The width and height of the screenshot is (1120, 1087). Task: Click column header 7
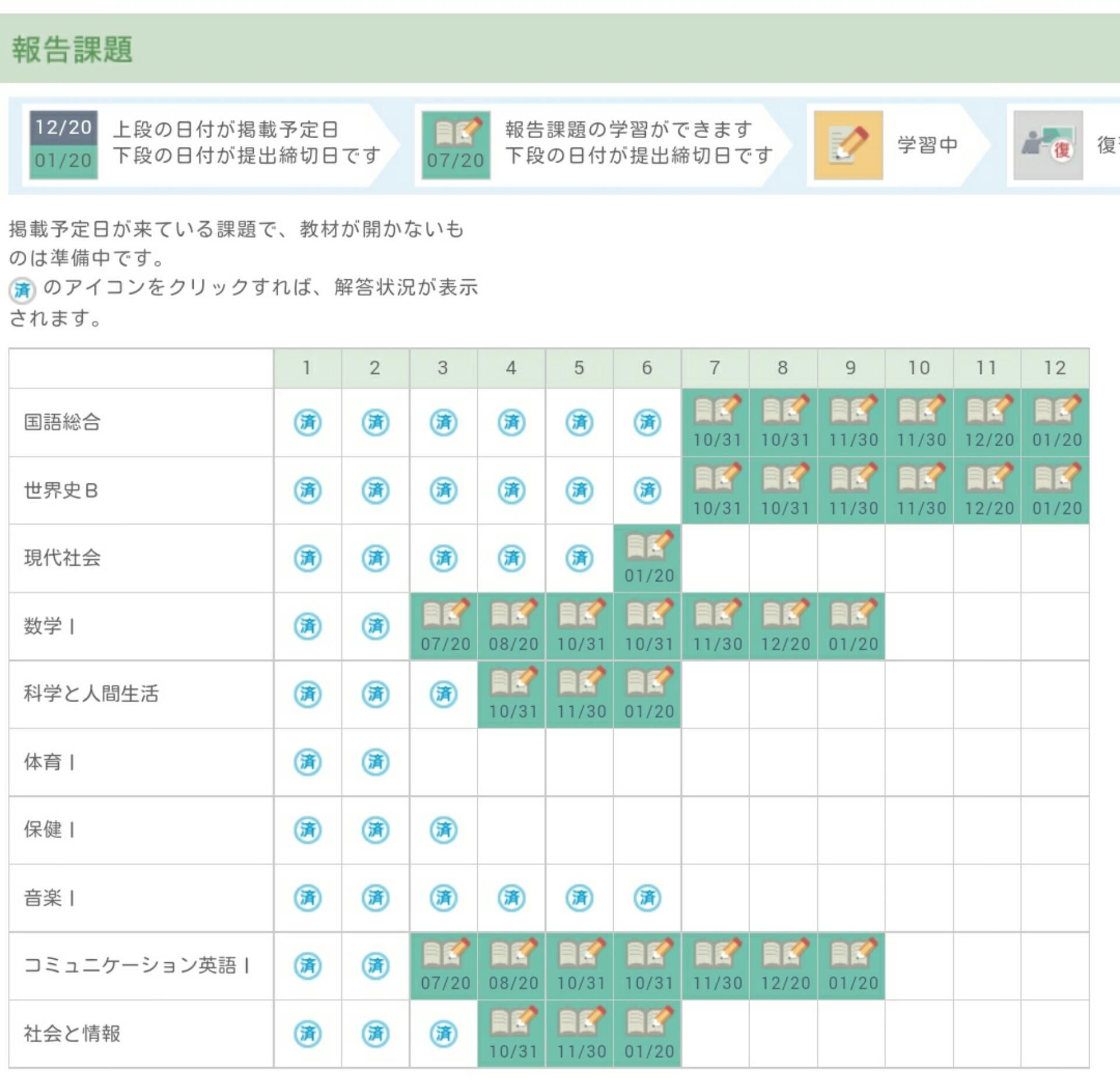click(715, 368)
